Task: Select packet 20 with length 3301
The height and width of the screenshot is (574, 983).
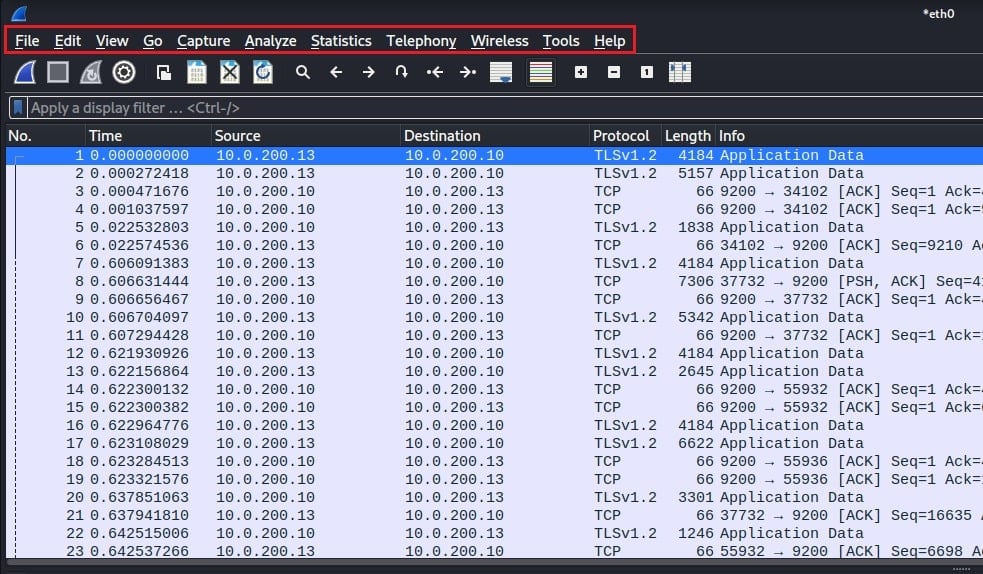Action: click(495, 498)
